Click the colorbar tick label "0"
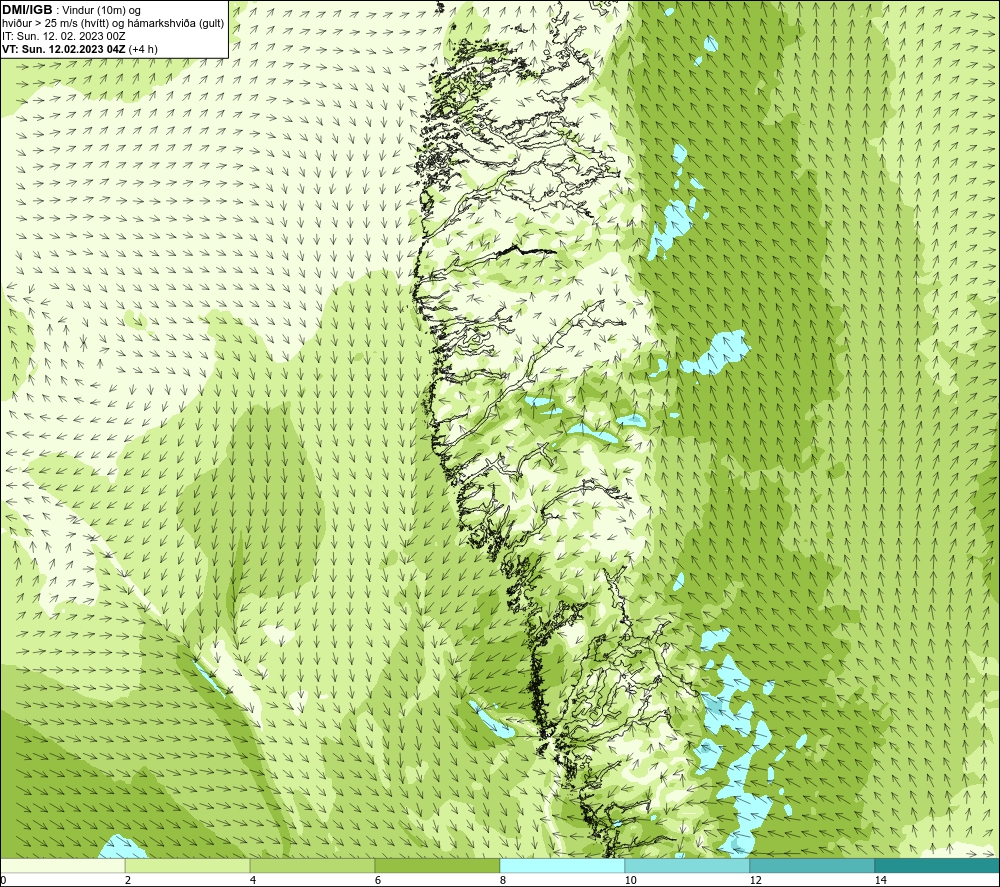 (3, 880)
